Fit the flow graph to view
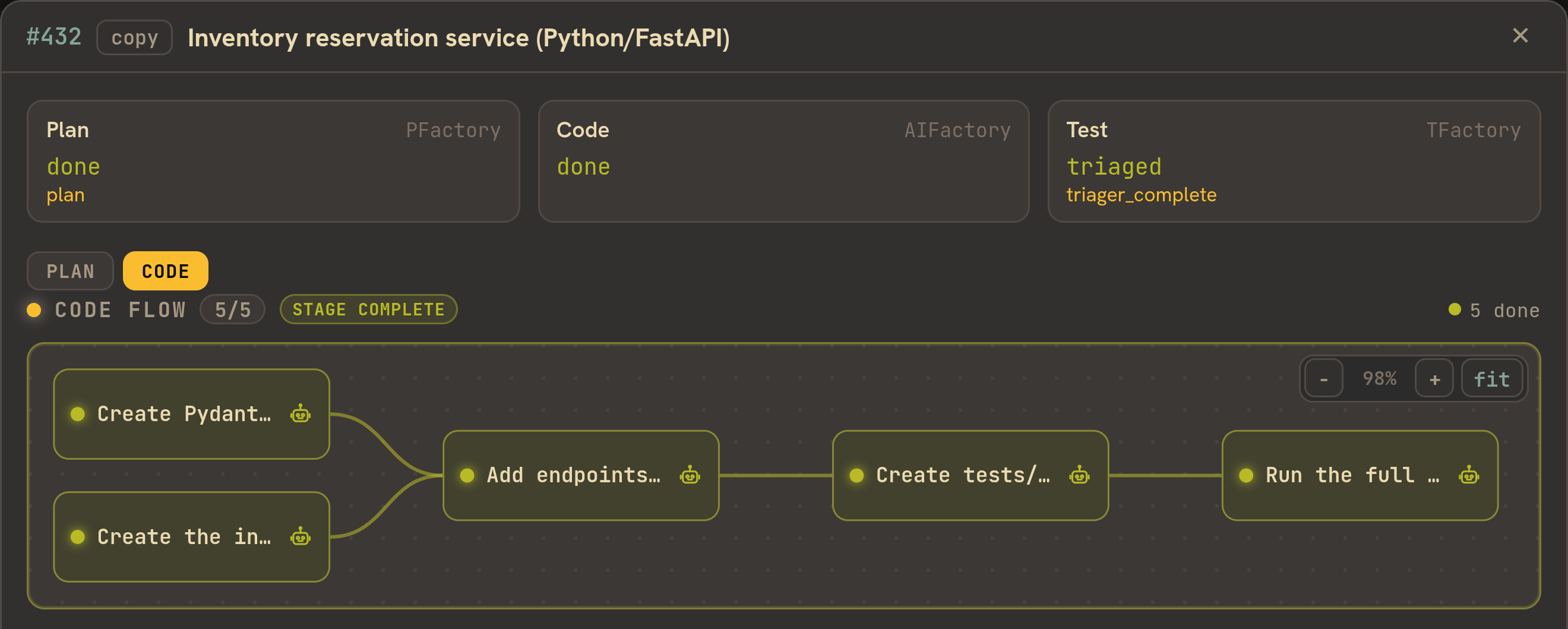This screenshot has height=629, width=1568. tap(1491, 379)
